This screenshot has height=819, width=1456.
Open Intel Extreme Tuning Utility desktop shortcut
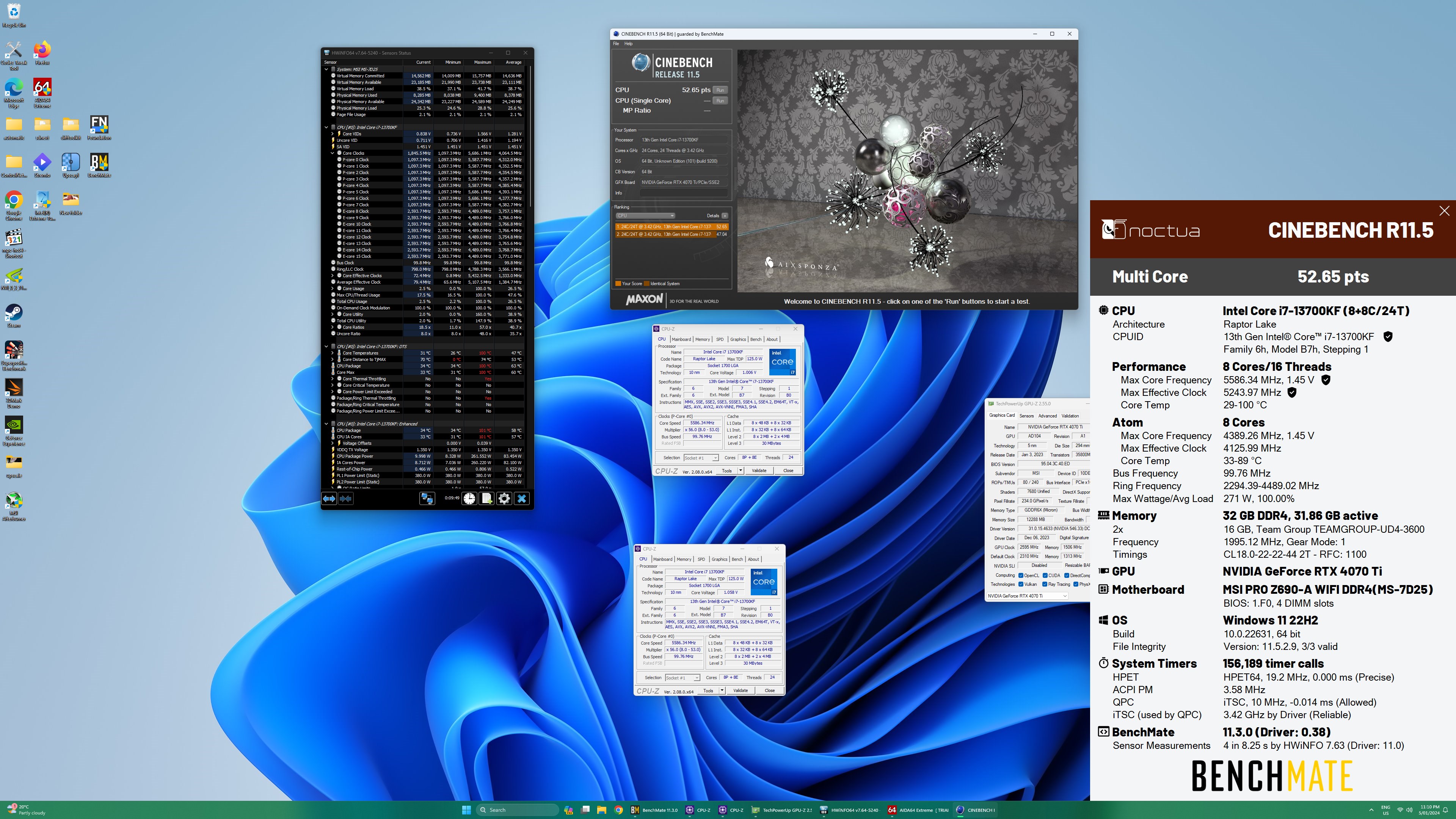(x=42, y=206)
